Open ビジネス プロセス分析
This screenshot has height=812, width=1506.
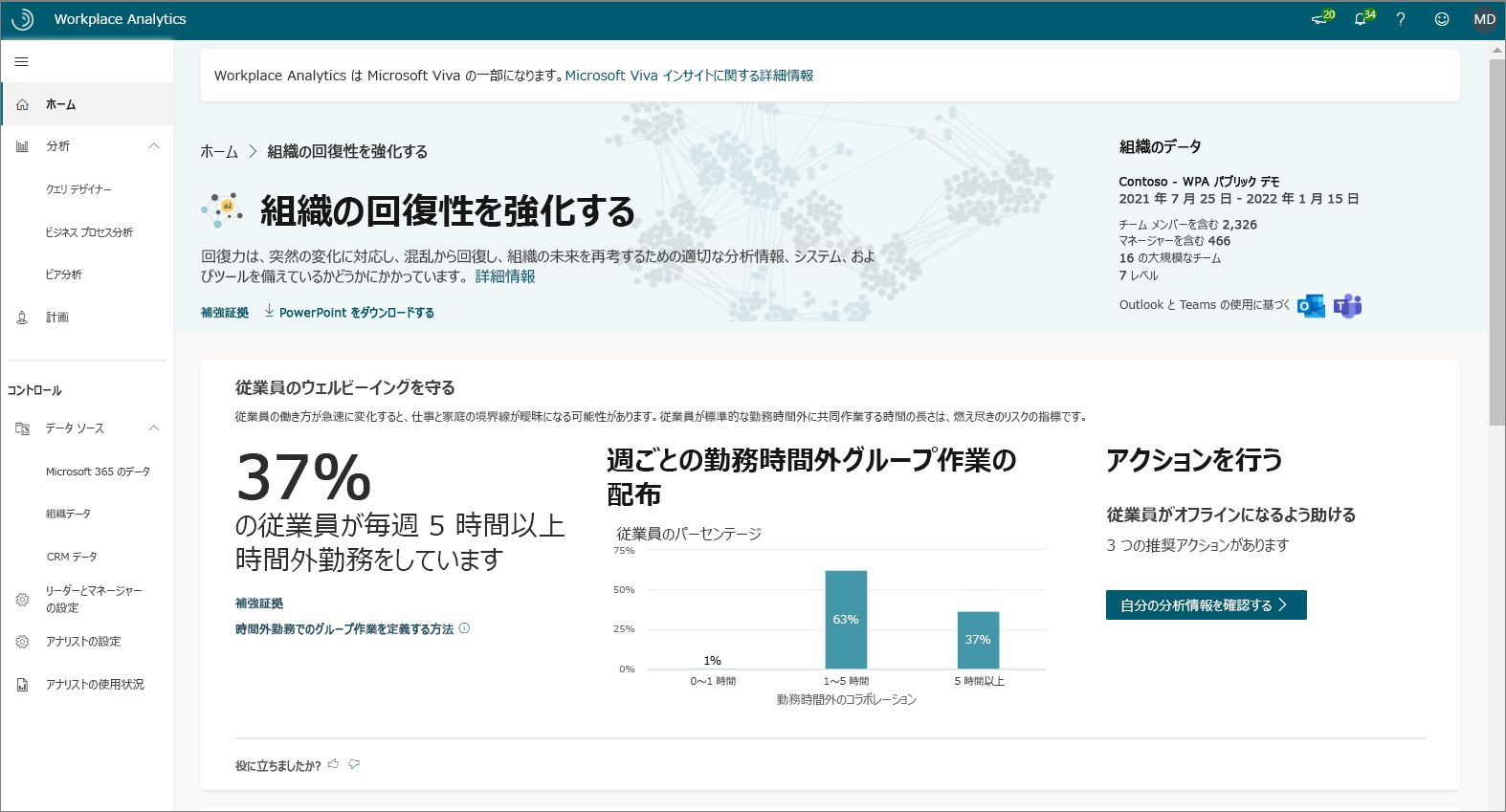89,232
